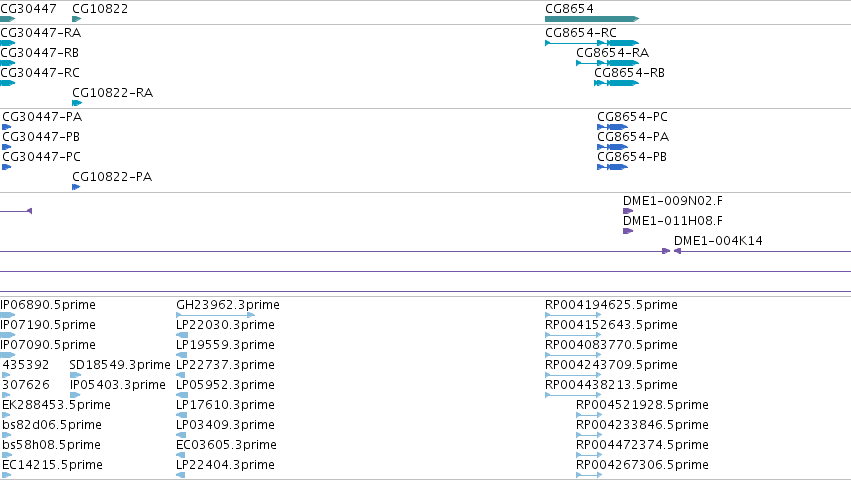Select the RP004083770.5prime EST label
Image resolution: width=851 pixels, height=480 pixels.
point(611,345)
